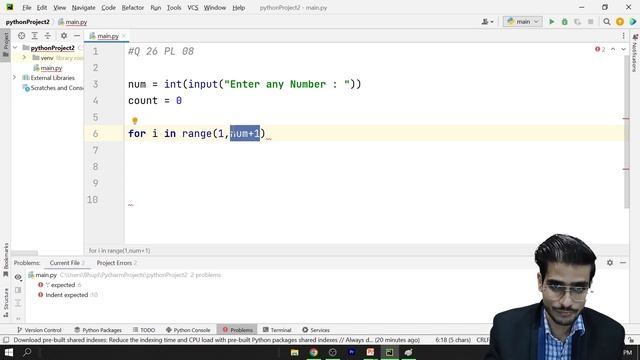Image resolution: width=640 pixels, height=360 pixels.
Task: Open Chrome from the taskbar
Action: coord(313,352)
